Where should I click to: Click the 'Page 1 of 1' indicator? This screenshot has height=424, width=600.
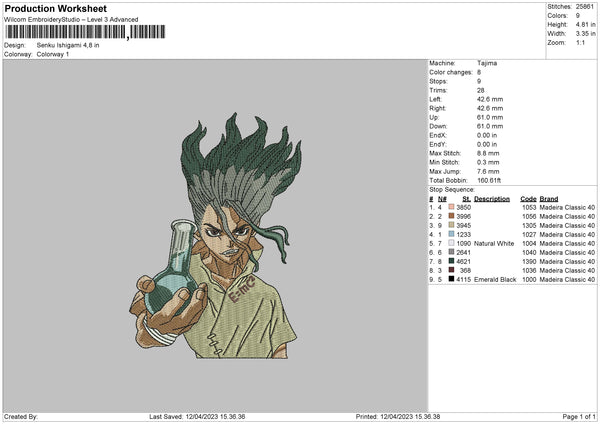[x=579, y=416]
